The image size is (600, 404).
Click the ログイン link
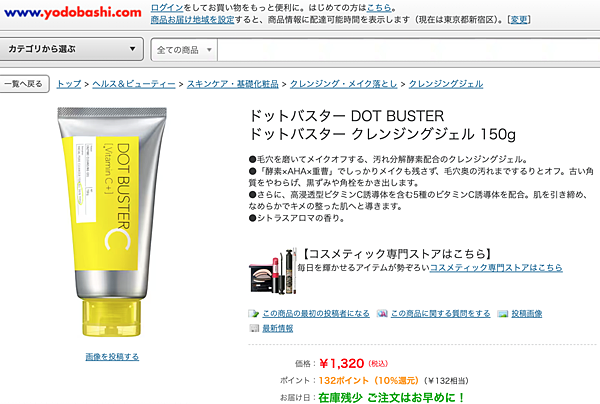pos(167,7)
